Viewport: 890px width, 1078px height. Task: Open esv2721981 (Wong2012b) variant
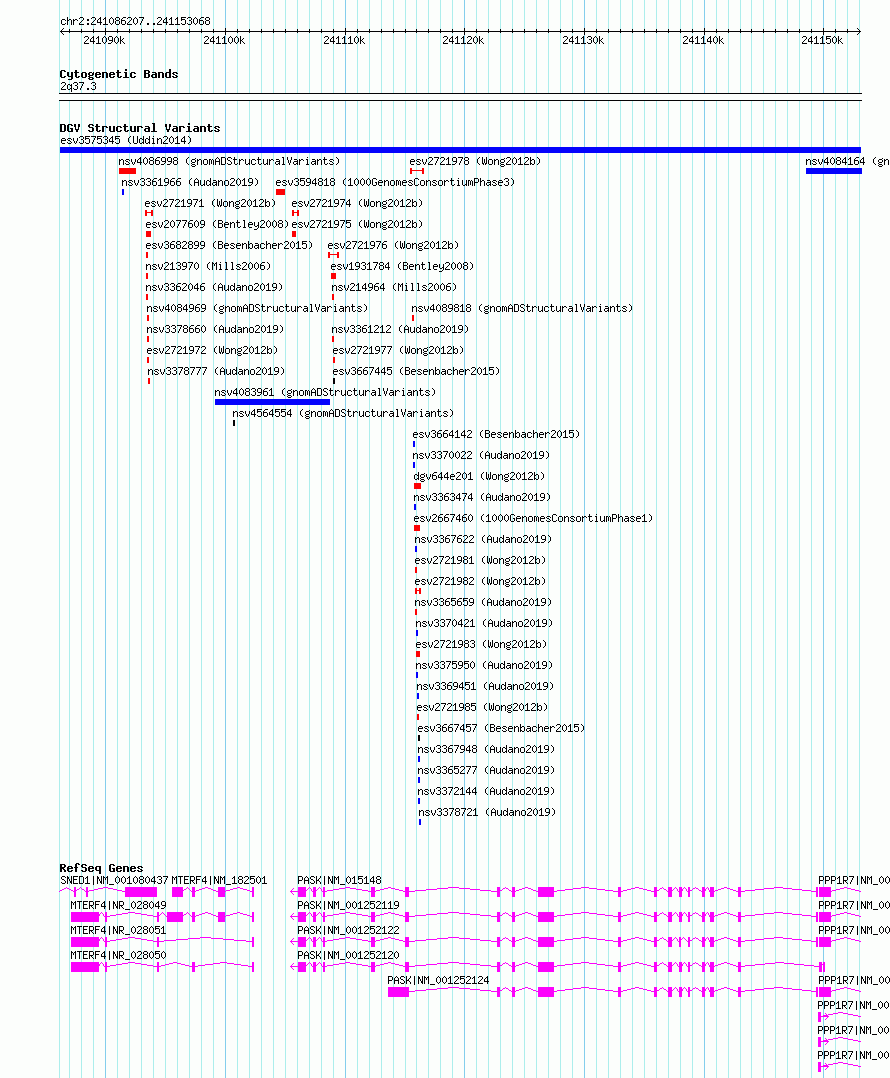(480, 560)
